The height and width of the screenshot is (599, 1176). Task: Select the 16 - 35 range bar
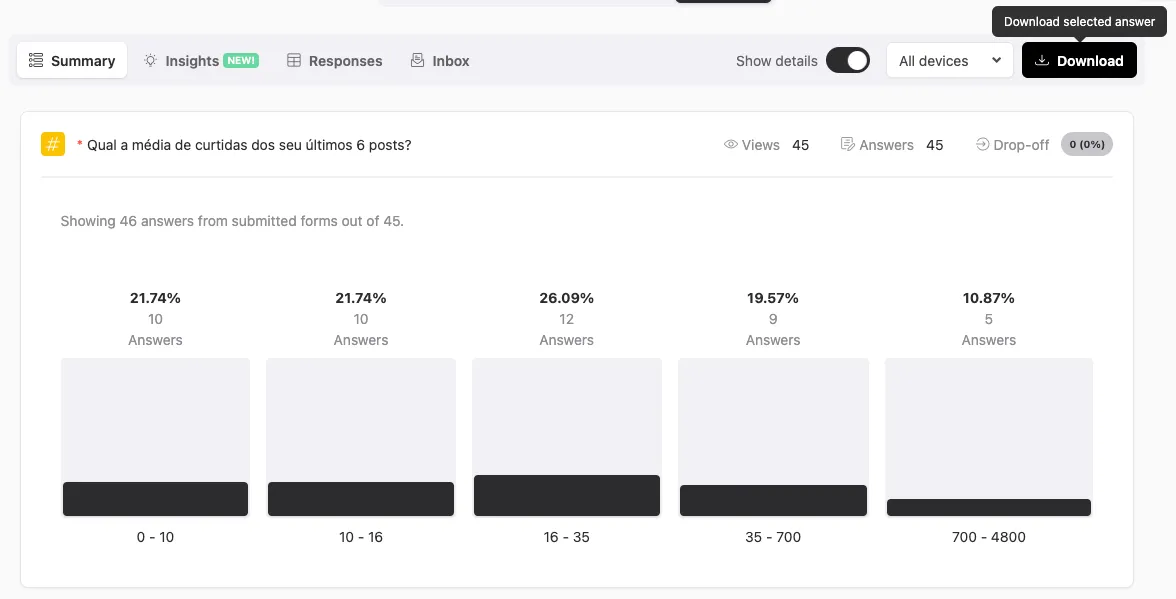click(566, 495)
